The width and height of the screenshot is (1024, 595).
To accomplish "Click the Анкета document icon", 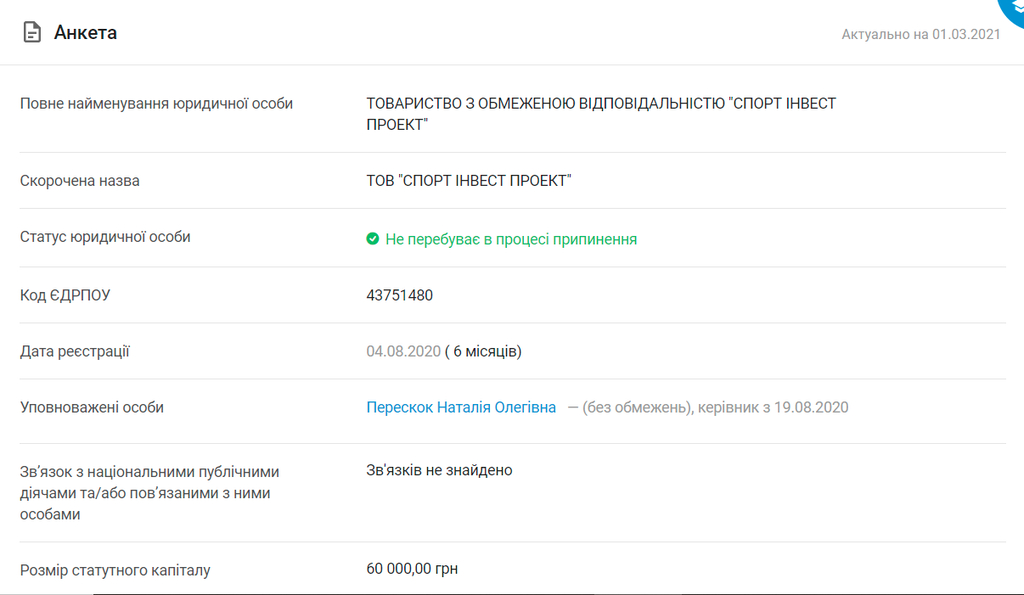I will click(x=32, y=32).
